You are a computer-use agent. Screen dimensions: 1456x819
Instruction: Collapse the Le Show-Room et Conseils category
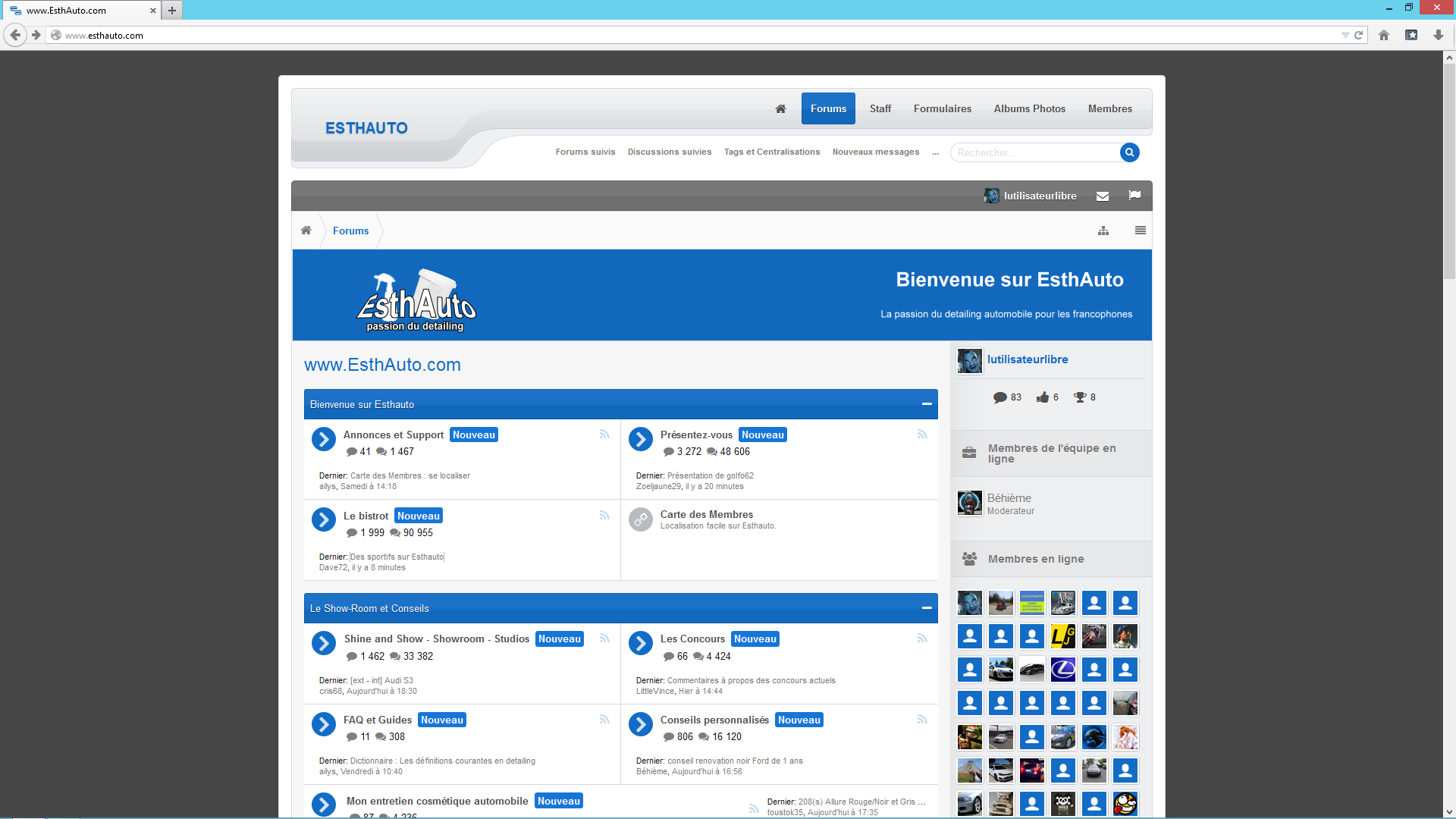927,608
